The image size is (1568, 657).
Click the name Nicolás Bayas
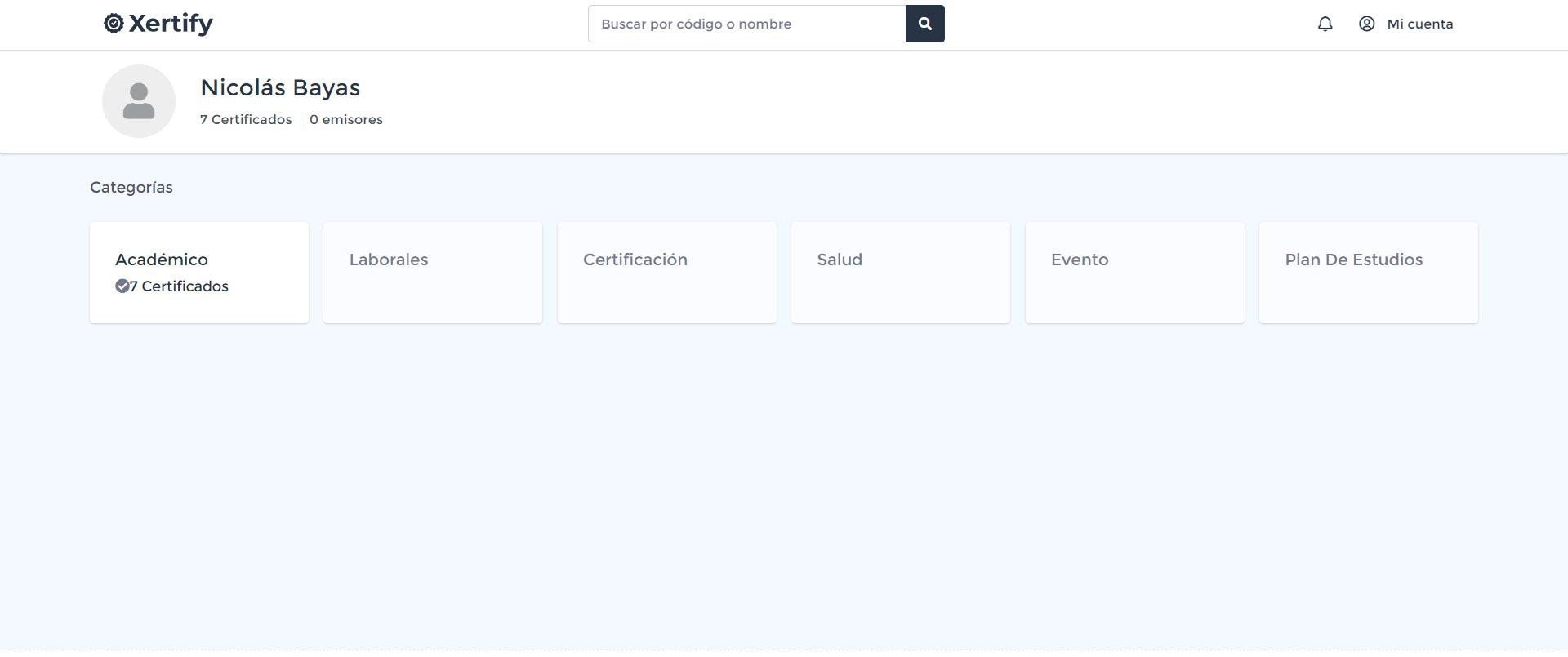(280, 87)
